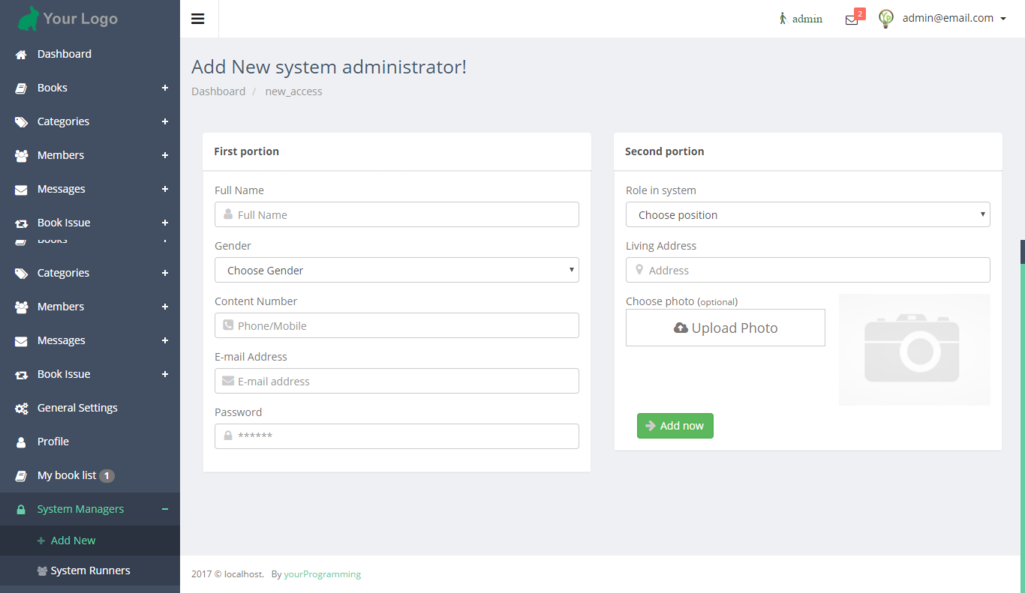Click the hamburger menu toggle icon
Image resolution: width=1025 pixels, height=593 pixels.
tap(198, 18)
